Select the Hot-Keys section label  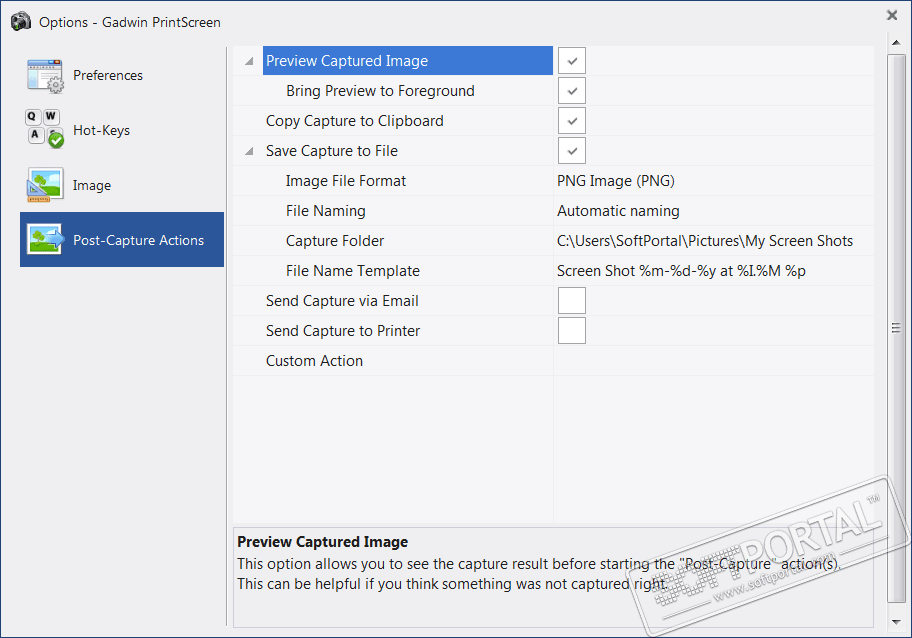(x=101, y=130)
